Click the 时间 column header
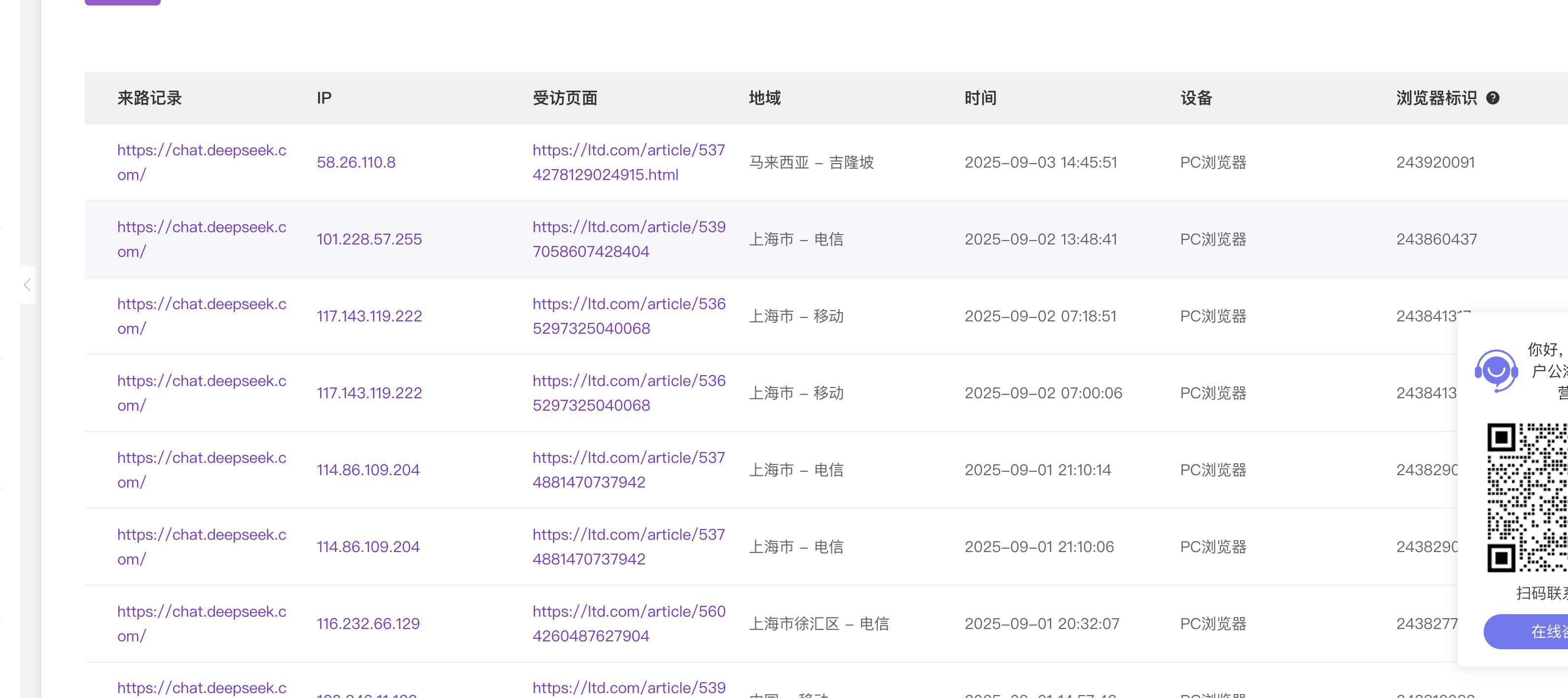1568x698 pixels. (x=980, y=98)
